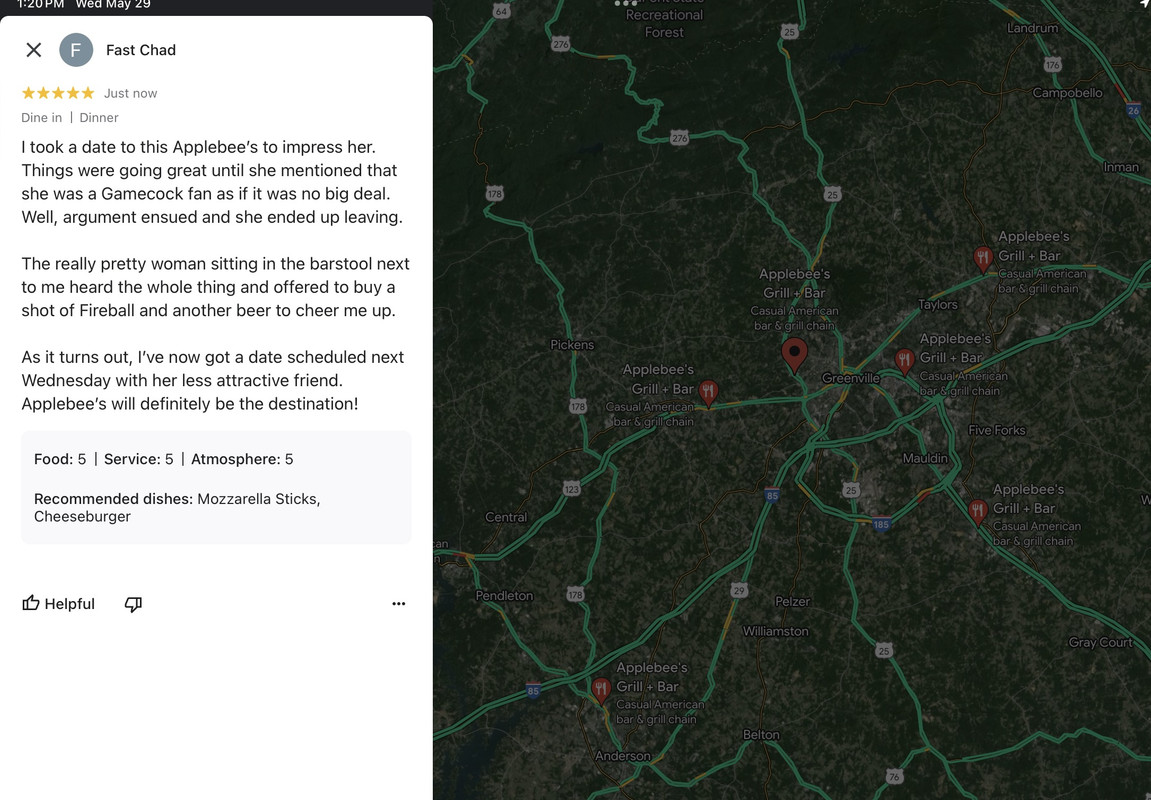Click the Anderson label on the map

coord(622,755)
